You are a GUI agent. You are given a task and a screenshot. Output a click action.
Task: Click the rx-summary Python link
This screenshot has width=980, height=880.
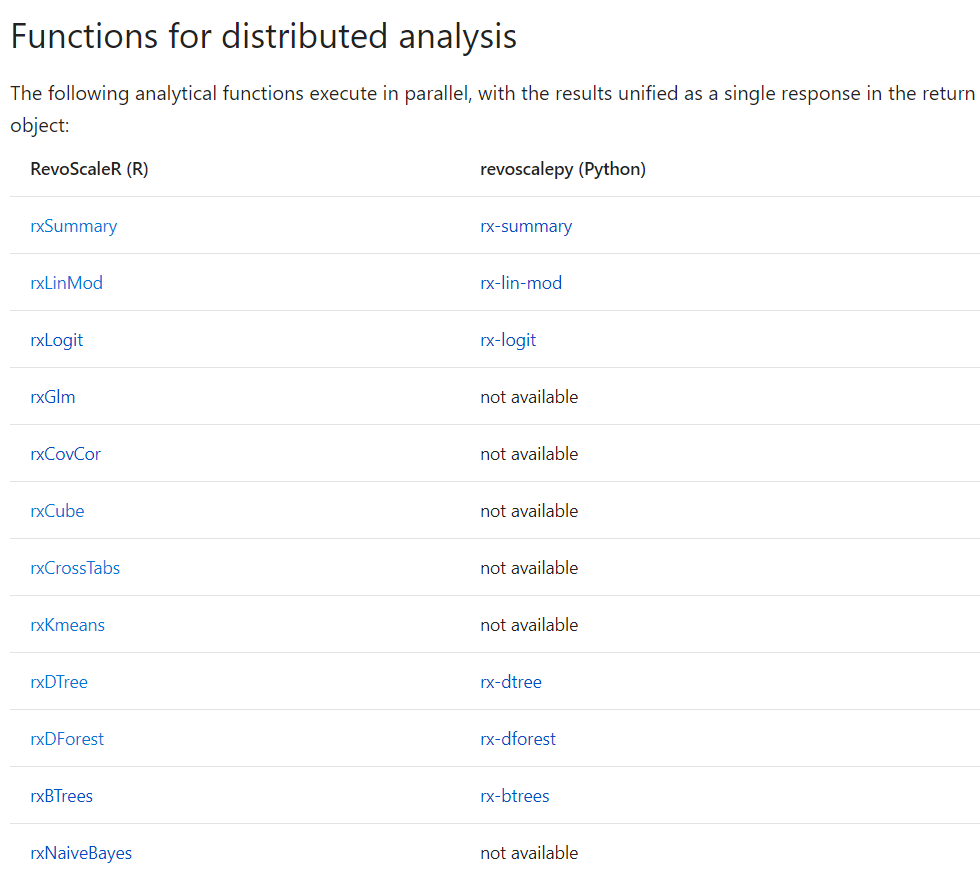[x=526, y=226]
